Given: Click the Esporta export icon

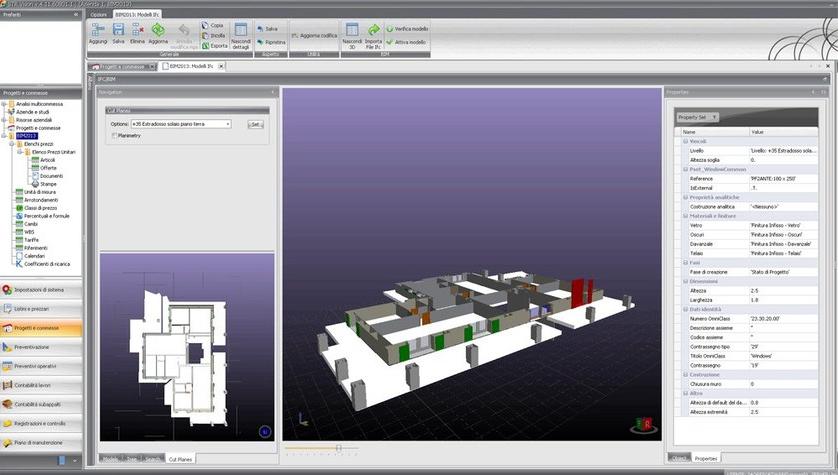Looking at the screenshot, I should click(x=205, y=46).
